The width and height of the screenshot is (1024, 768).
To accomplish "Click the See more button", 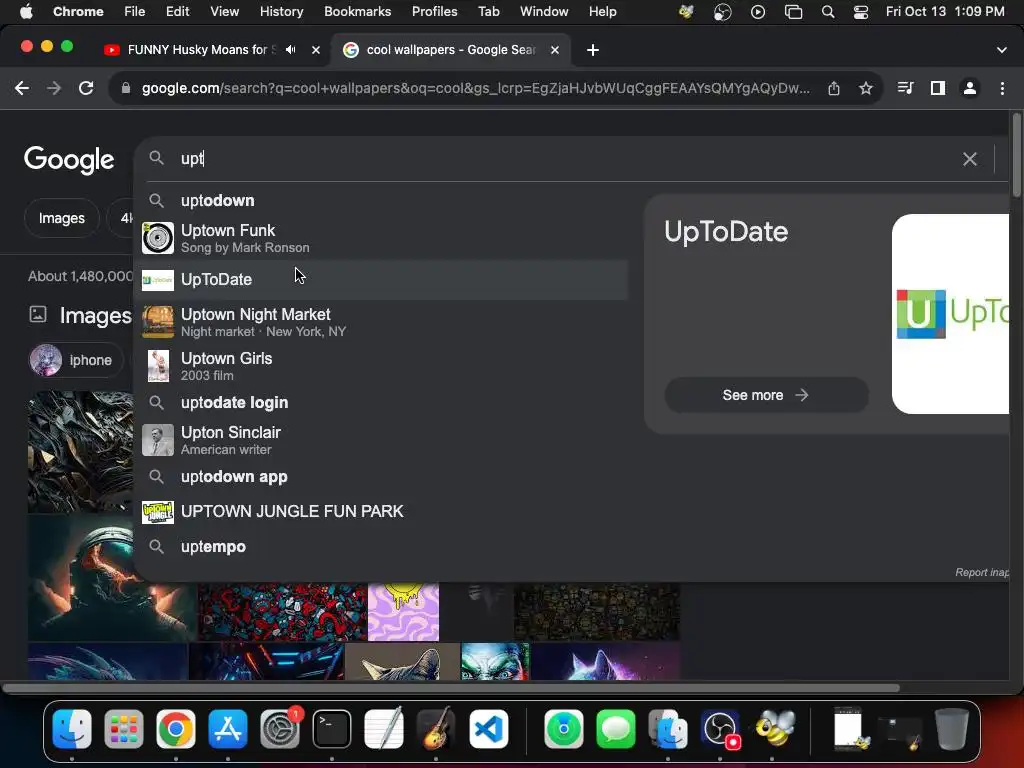I will [766, 395].
